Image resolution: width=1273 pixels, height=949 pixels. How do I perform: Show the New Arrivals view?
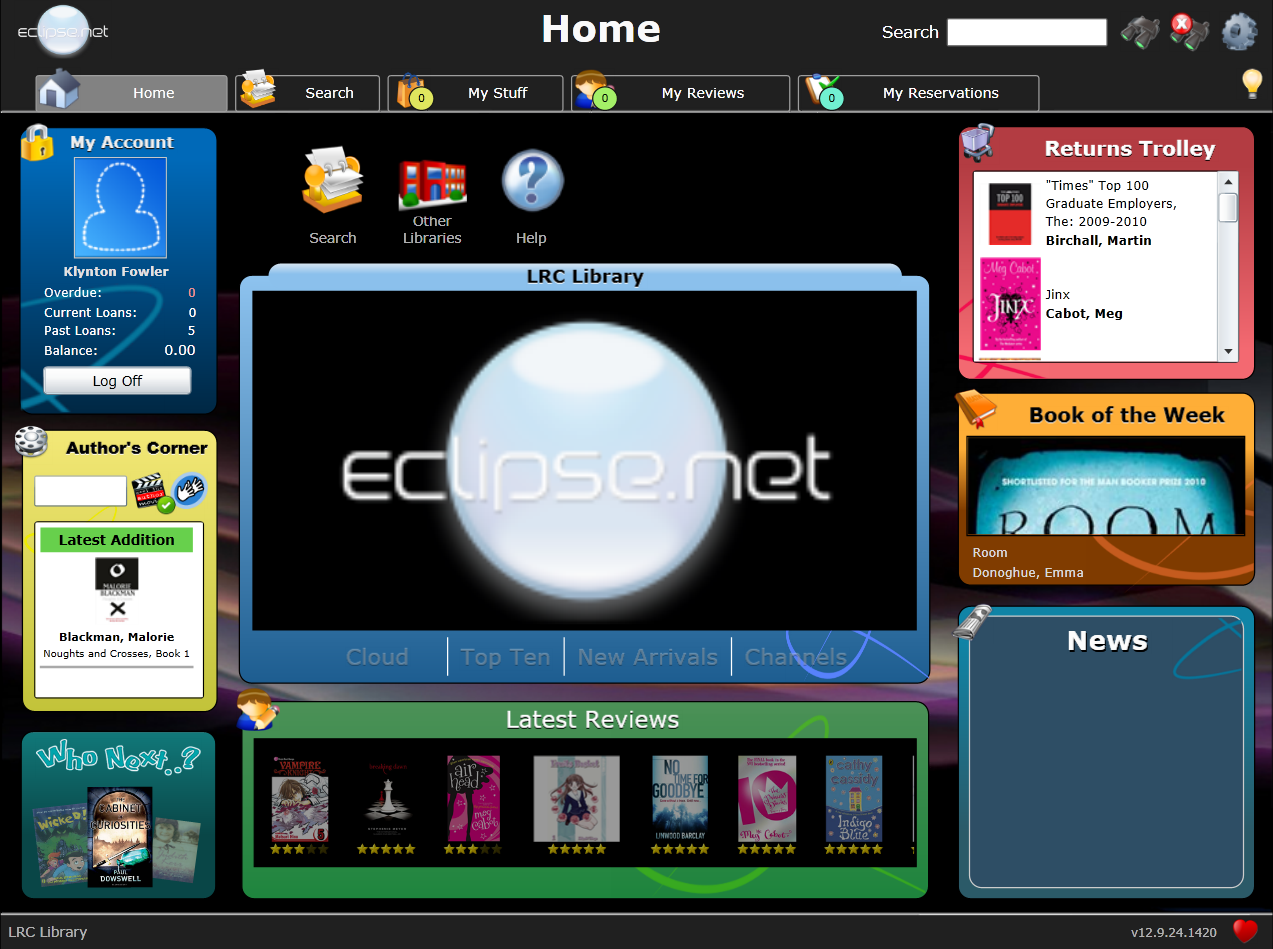pyautogui.click(x=647, y=657)
